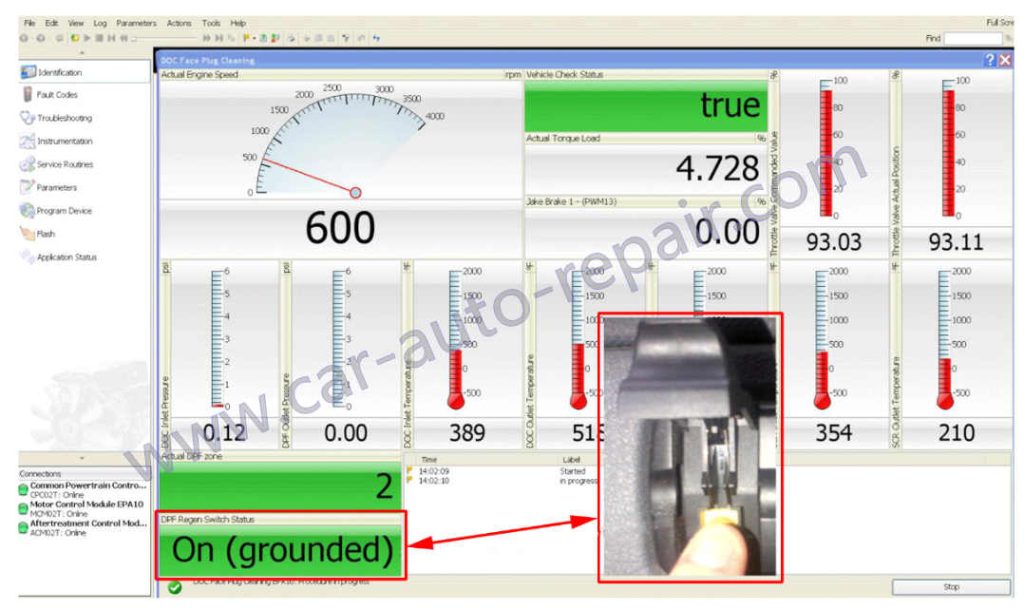Check the Application Status panel
1024x609 pixels.
[x=65, y=257]
